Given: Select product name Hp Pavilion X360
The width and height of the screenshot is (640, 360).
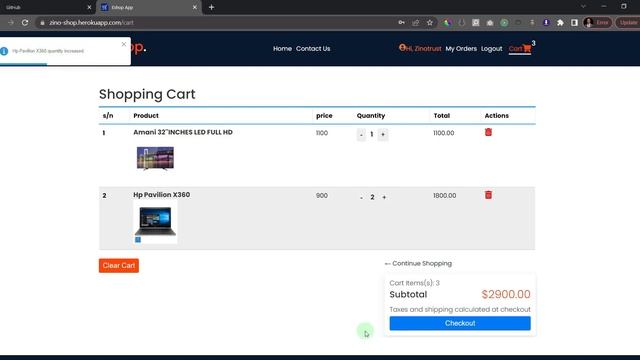Looking at the screenshot, I should [162, 195].
